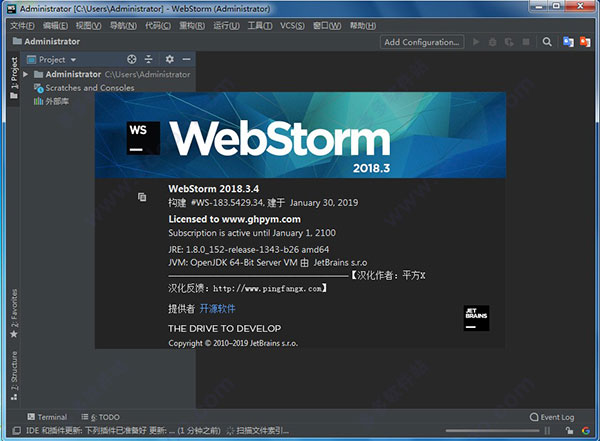This screenshot has width=600, height=441.
Task: Open the 帮助(H) menu
Action: pos(363,26)
